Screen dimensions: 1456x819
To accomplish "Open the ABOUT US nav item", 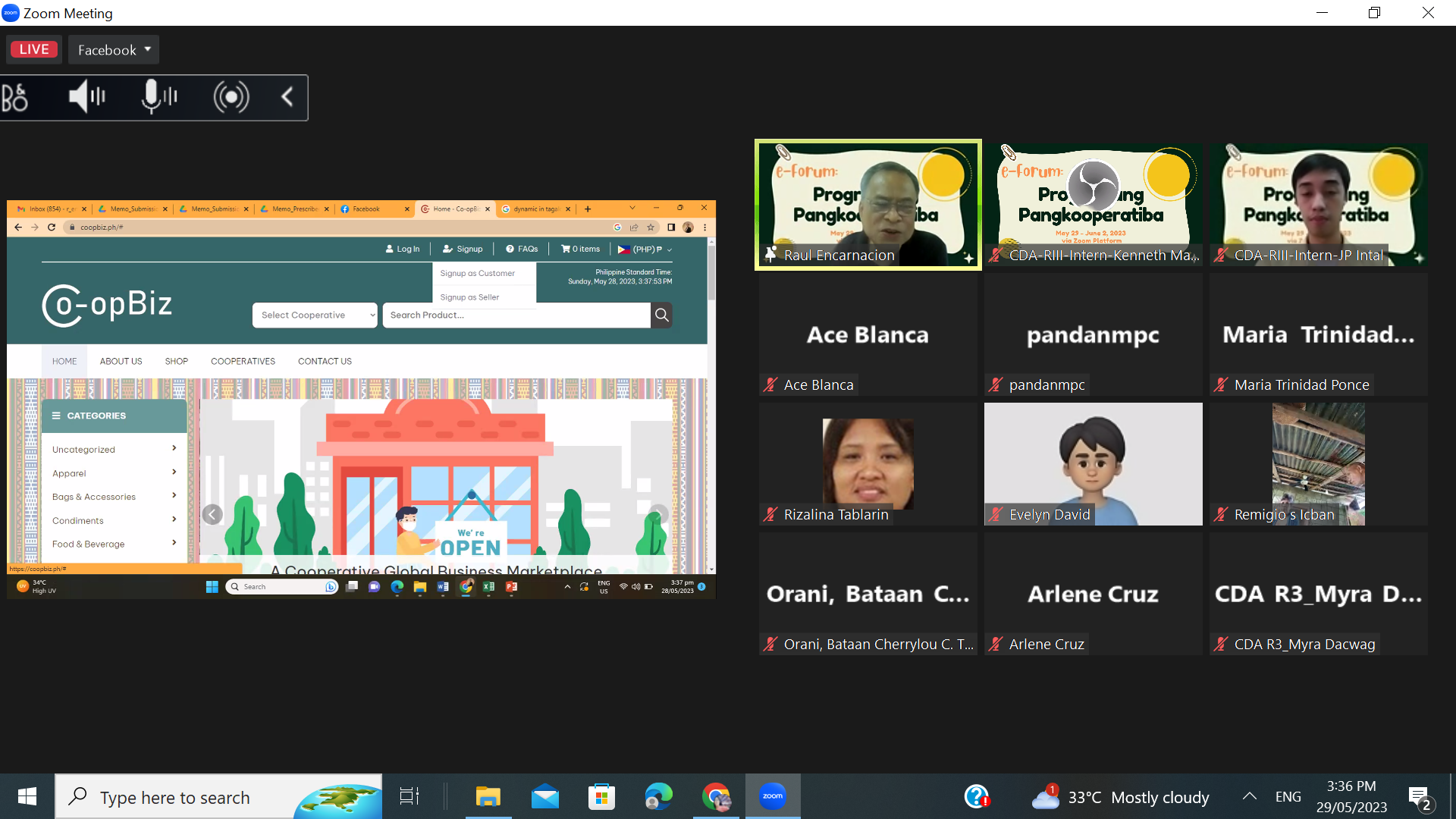I will click(121, 362).
